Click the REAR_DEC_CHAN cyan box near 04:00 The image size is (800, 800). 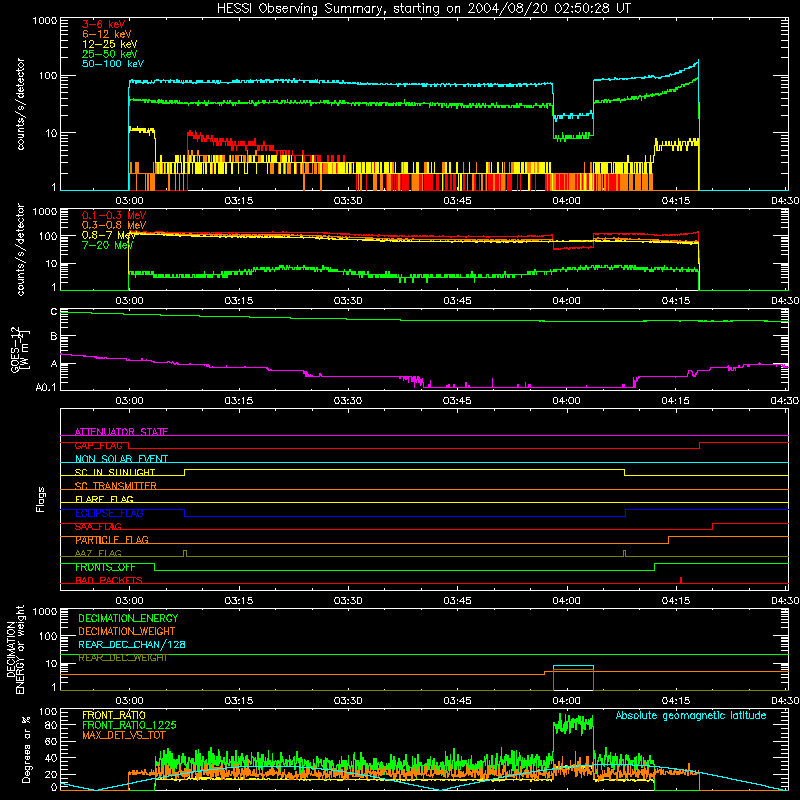[573, 666]
